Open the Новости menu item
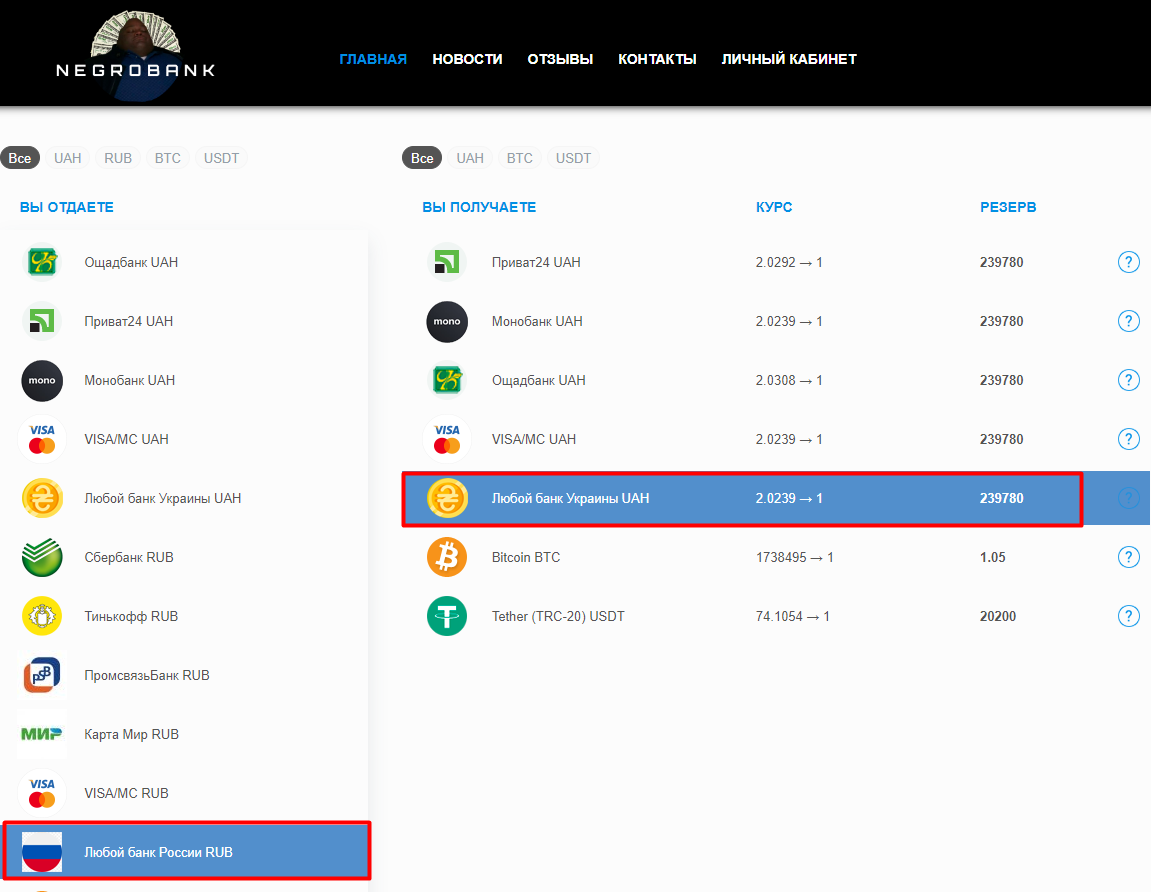The image size is (1151, 892). click(x=467, y=59)
